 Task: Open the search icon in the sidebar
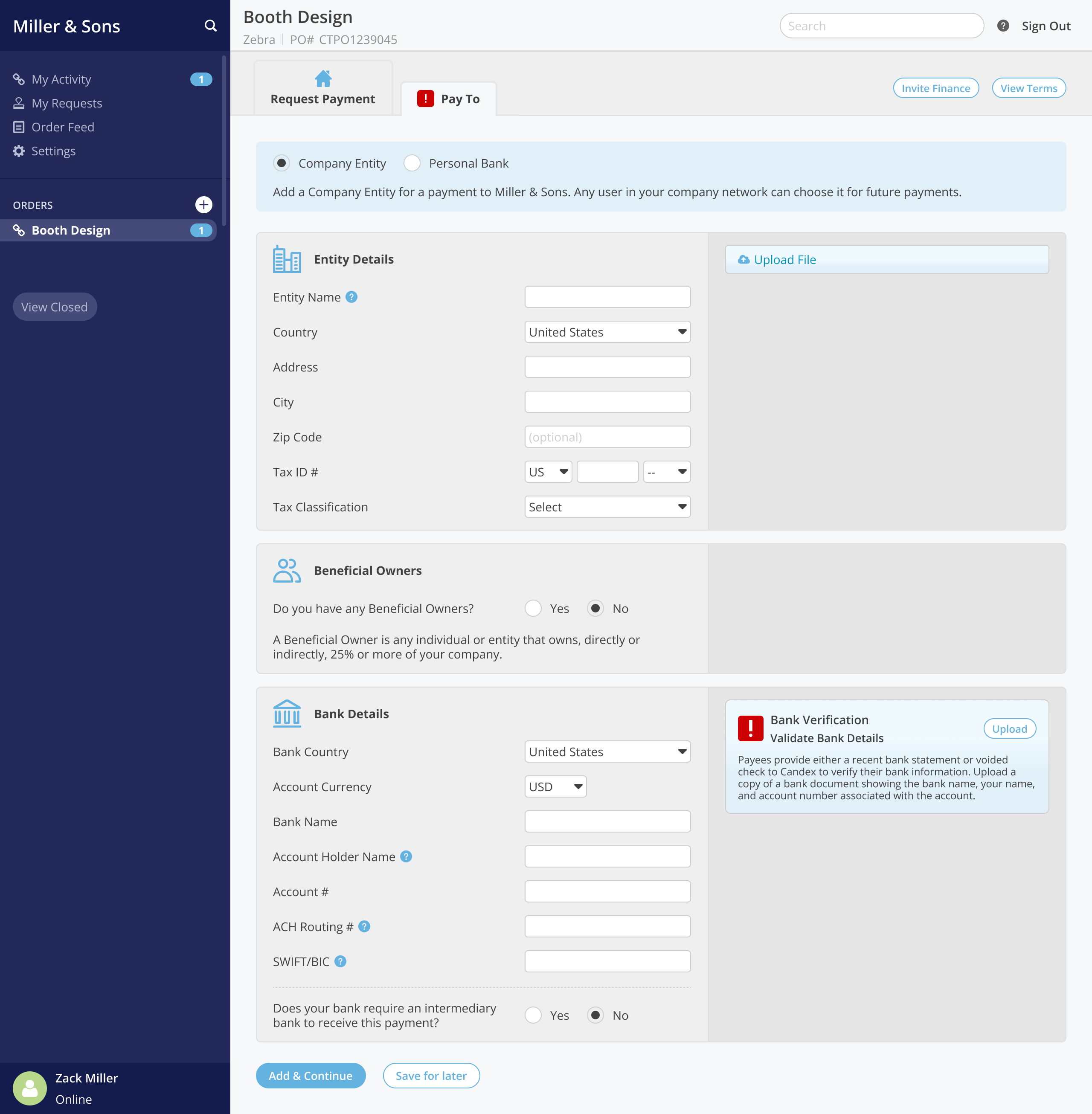click(210, 25)
